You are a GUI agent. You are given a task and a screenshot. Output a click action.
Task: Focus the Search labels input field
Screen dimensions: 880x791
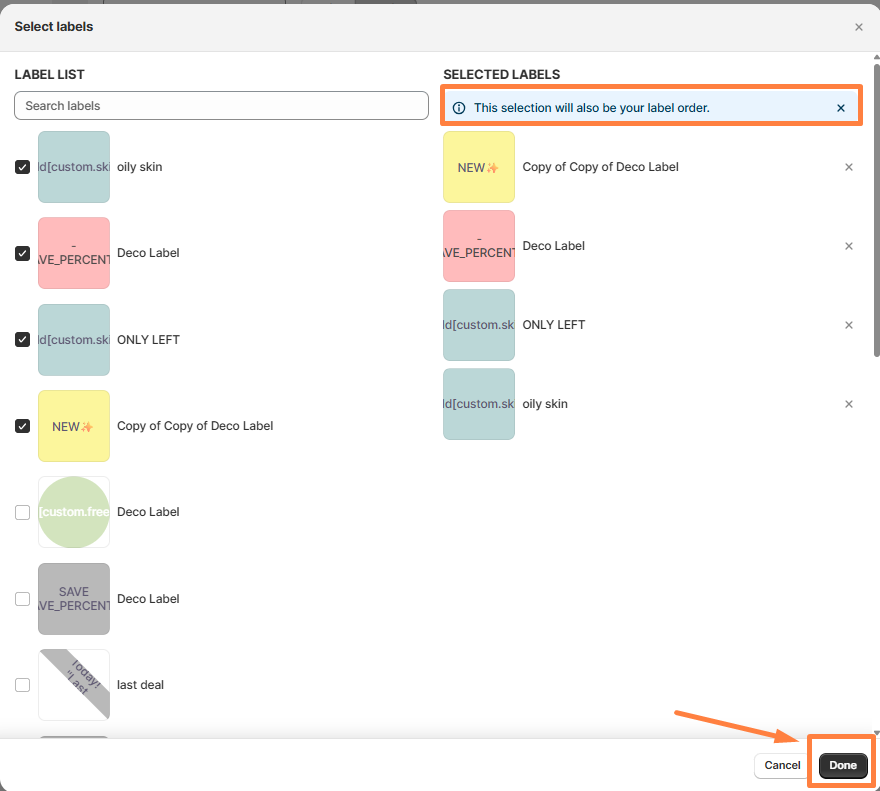(221, 106)
